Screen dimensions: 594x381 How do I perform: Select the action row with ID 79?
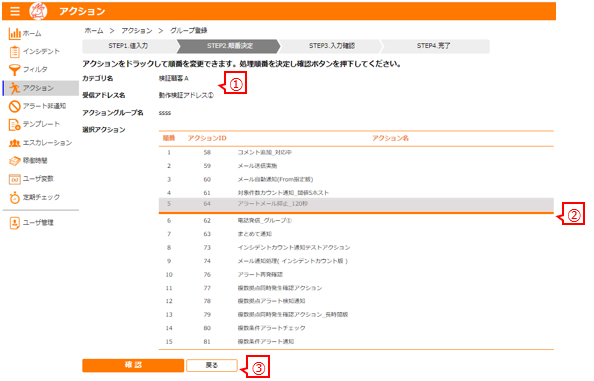pyautogui.click(x=356, y=315)
